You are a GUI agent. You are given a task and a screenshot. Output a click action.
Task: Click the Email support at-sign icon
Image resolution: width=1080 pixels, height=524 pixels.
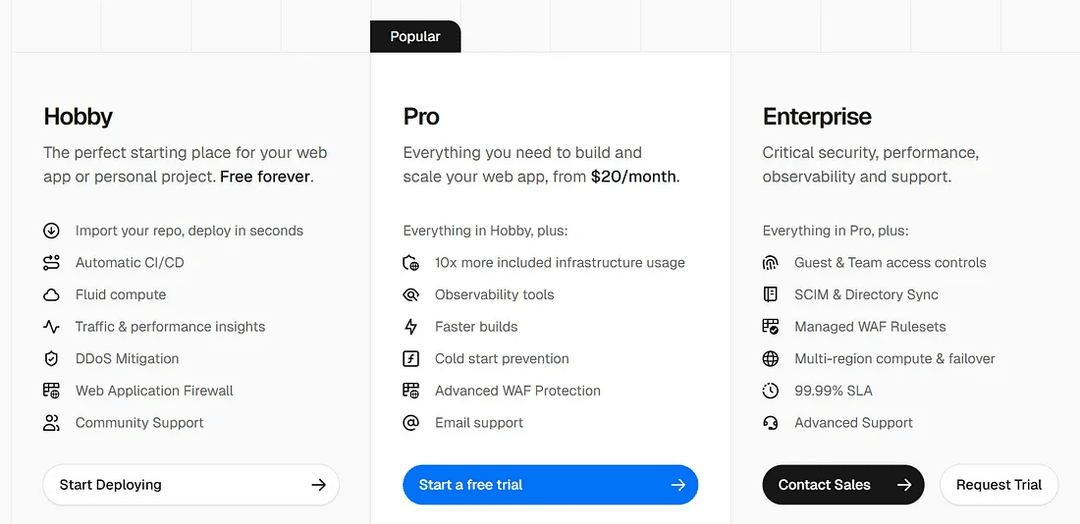coord(411,423)
